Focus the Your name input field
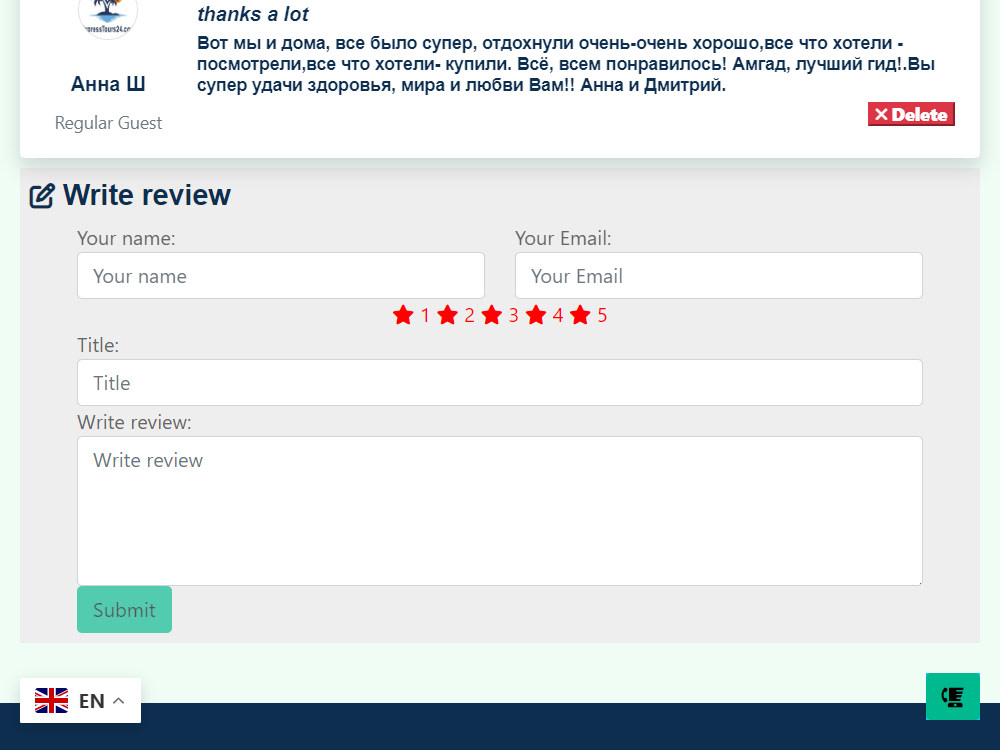Image resolution: width=1000 pixels, height=750 pixels. coord(281,276)
